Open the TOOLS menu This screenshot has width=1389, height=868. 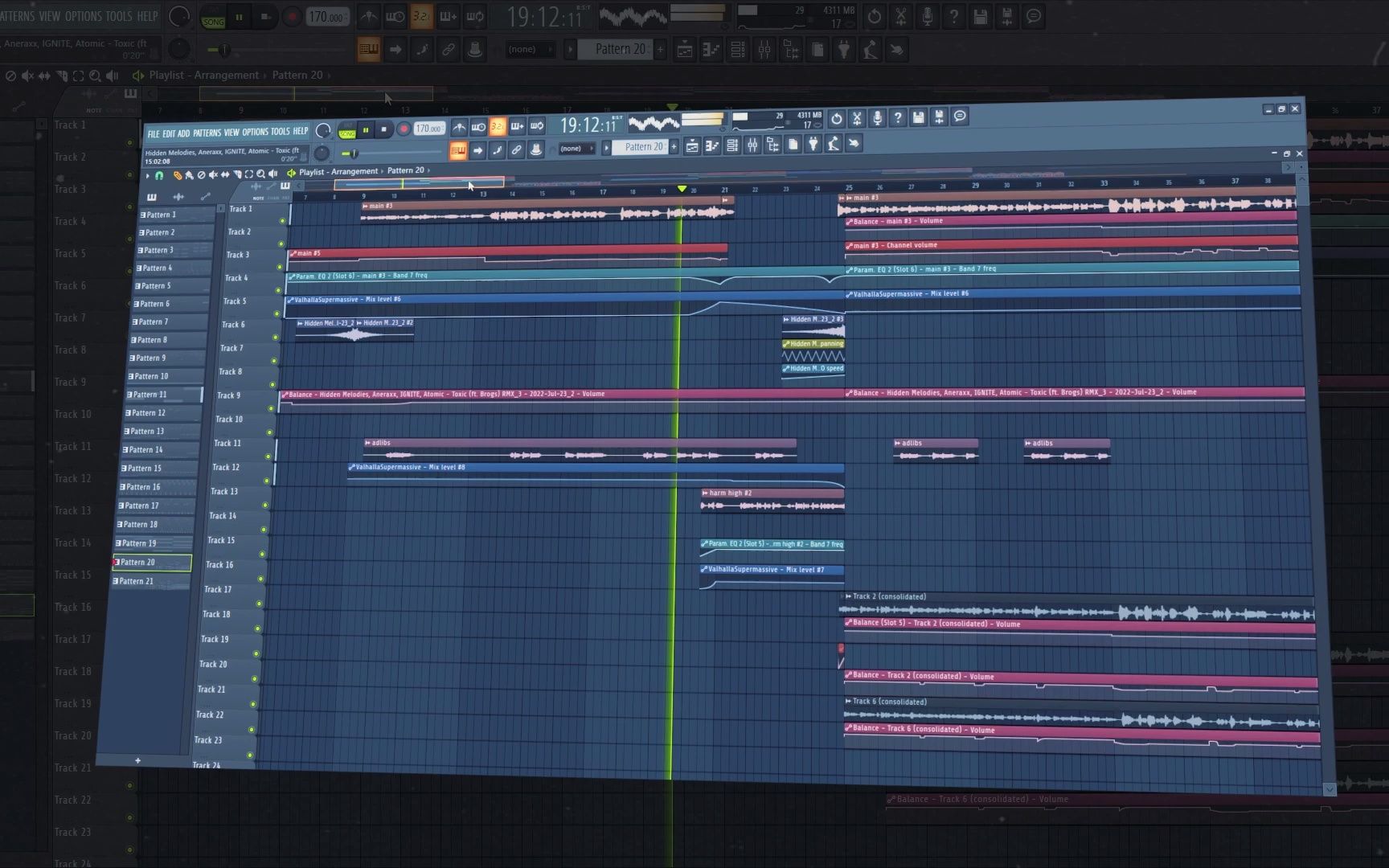[x=280, y=132]
